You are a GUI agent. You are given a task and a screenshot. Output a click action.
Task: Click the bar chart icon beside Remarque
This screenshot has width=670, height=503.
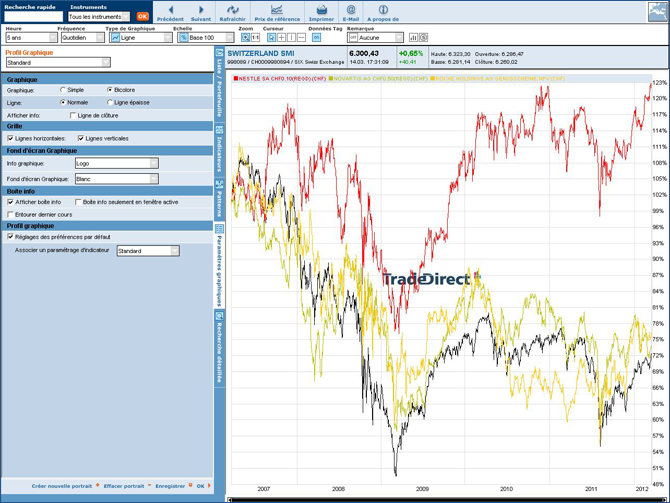click(413, 38)
